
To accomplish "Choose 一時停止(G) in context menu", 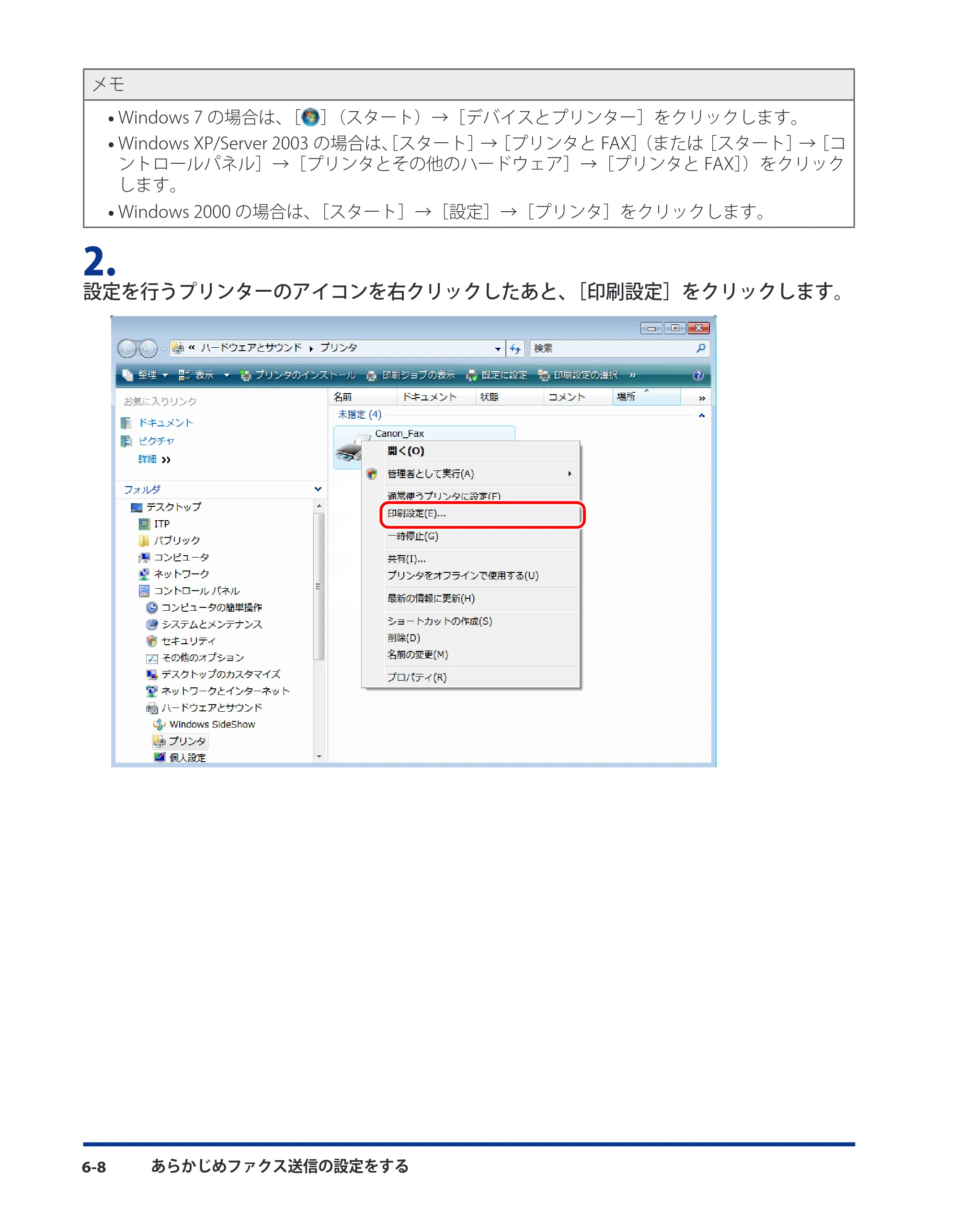I will tap(481, 536).
